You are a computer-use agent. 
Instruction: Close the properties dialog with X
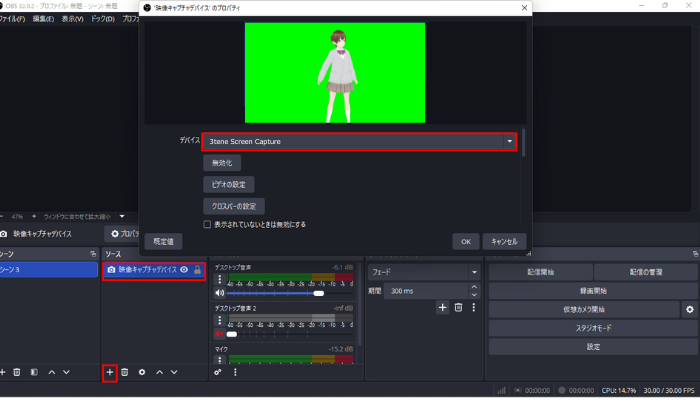(524, 8)
